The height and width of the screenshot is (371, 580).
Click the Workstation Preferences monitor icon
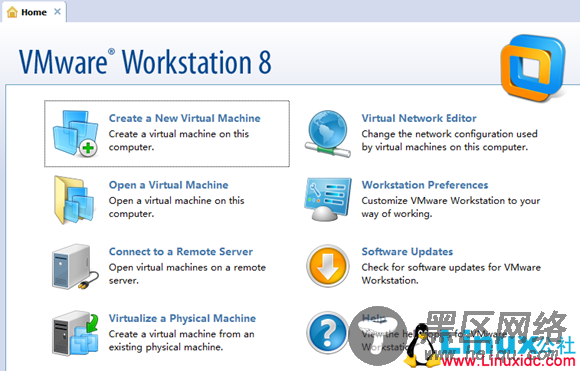coord(328,199)
